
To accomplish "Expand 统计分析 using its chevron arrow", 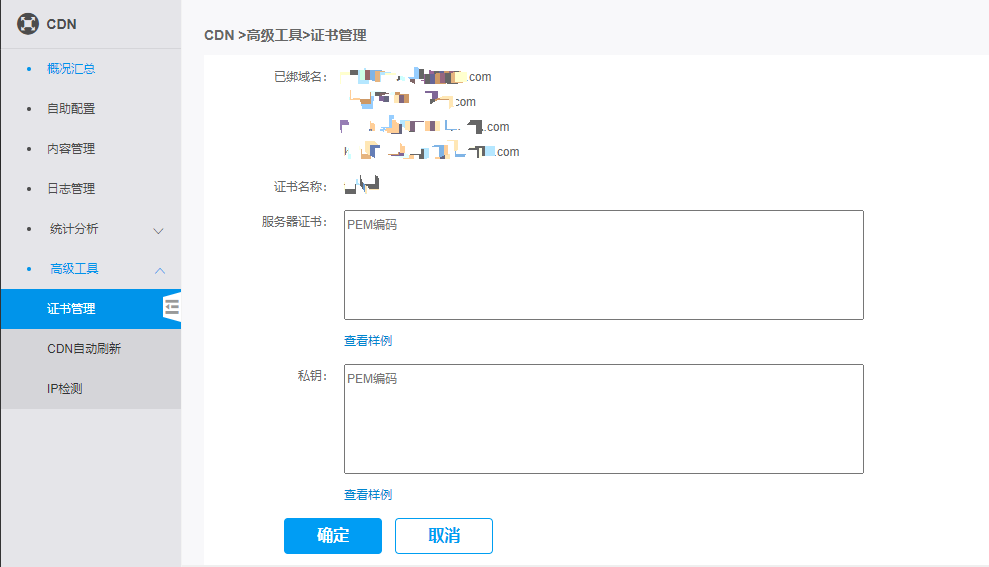I will pyautogui.click(x=158, y=230).
